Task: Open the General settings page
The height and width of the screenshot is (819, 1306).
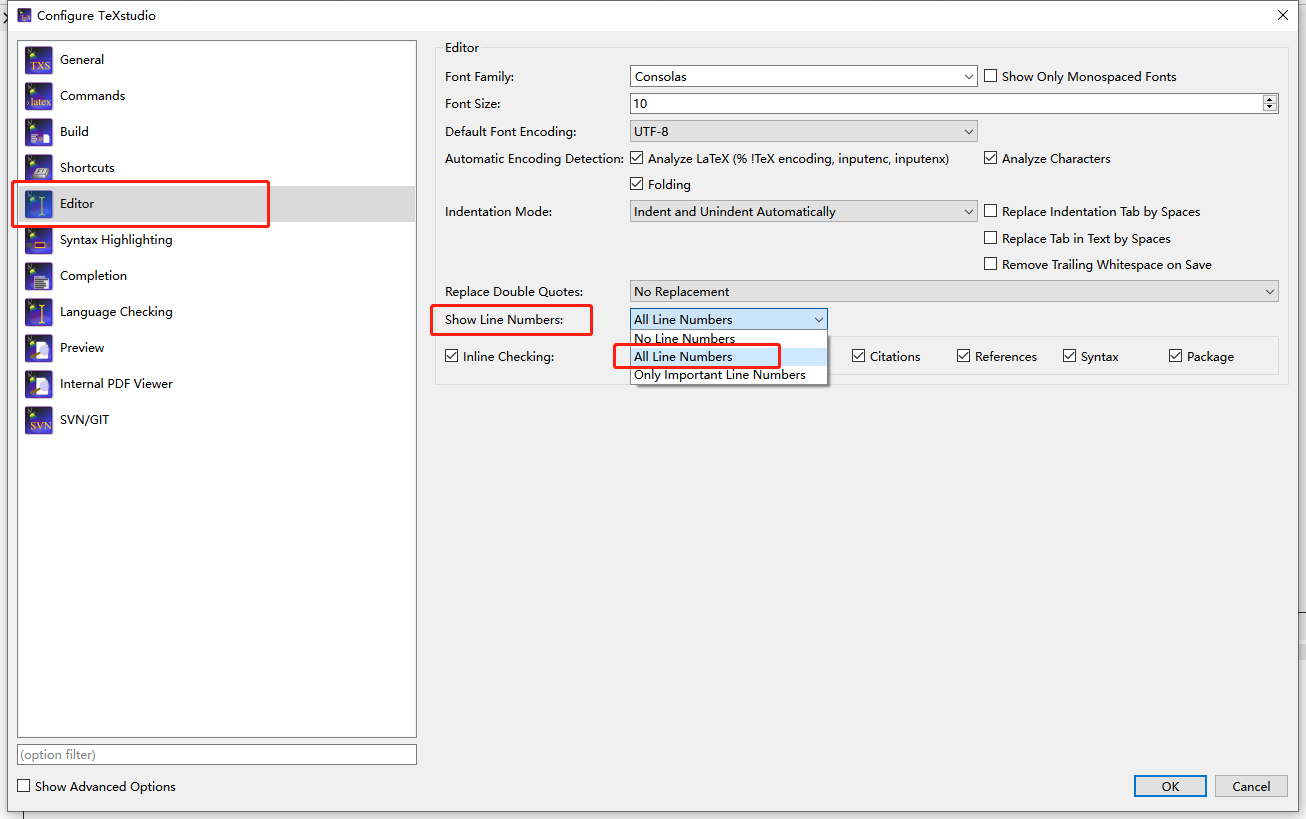Action: click(216, 60)
